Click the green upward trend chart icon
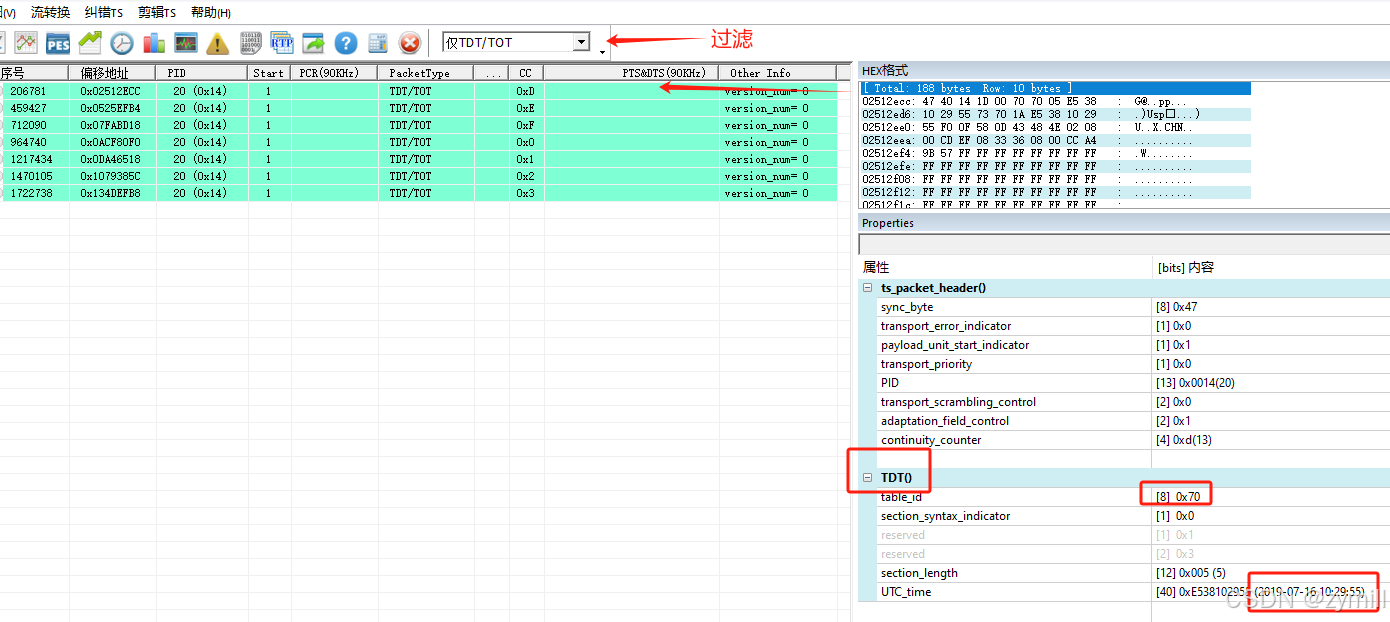This screenshot has width=1390, height=622. [90, 43]
